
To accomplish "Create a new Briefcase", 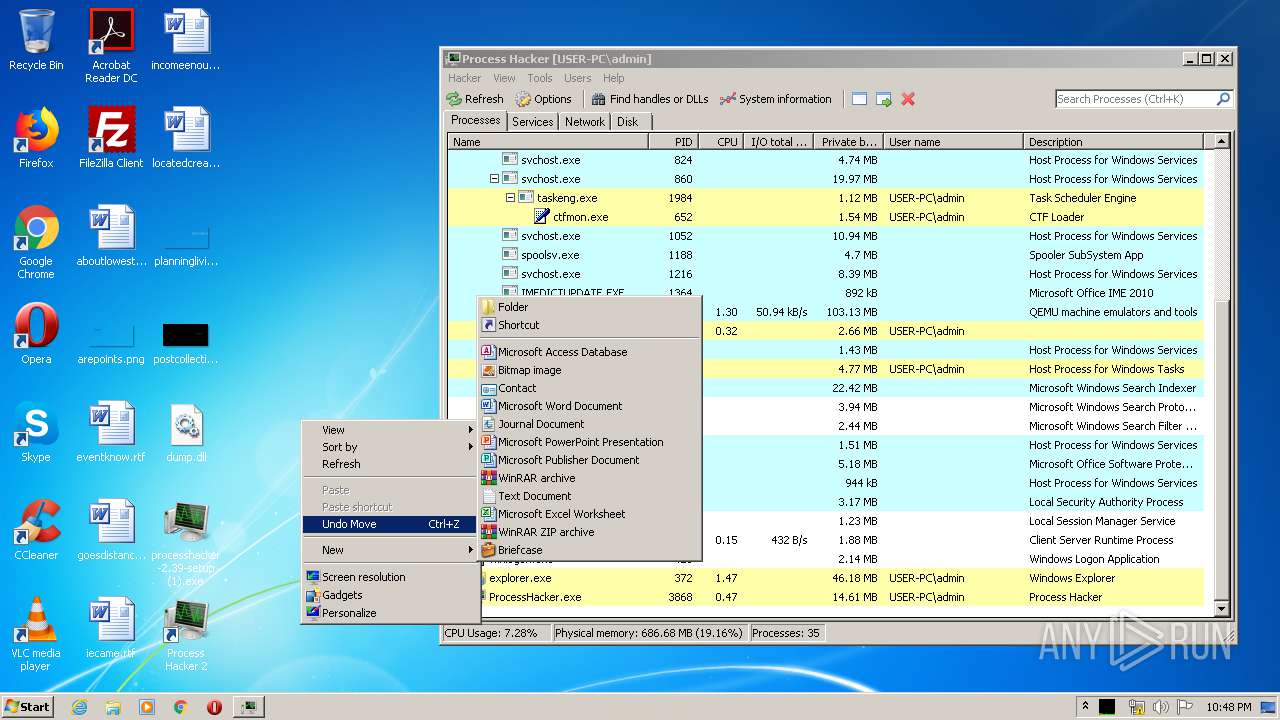I will point(589,550).
